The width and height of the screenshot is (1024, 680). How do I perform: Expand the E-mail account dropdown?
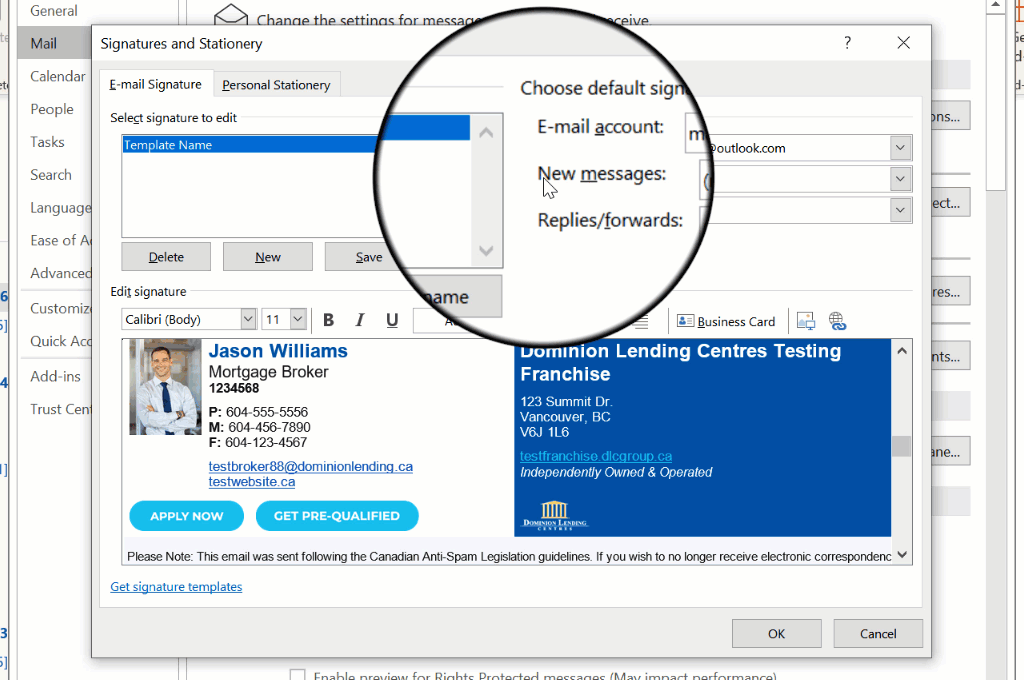[900, 148]
